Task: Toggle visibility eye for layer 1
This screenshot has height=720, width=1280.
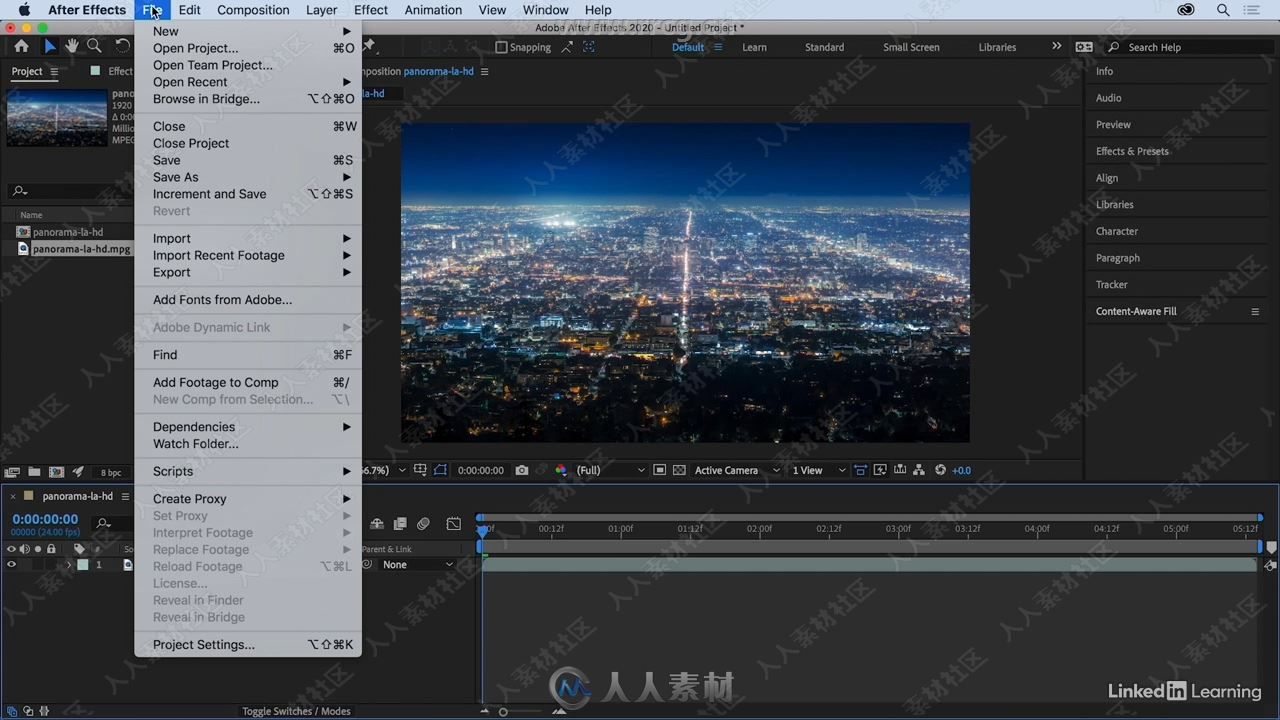Action: tap(12, 565)
